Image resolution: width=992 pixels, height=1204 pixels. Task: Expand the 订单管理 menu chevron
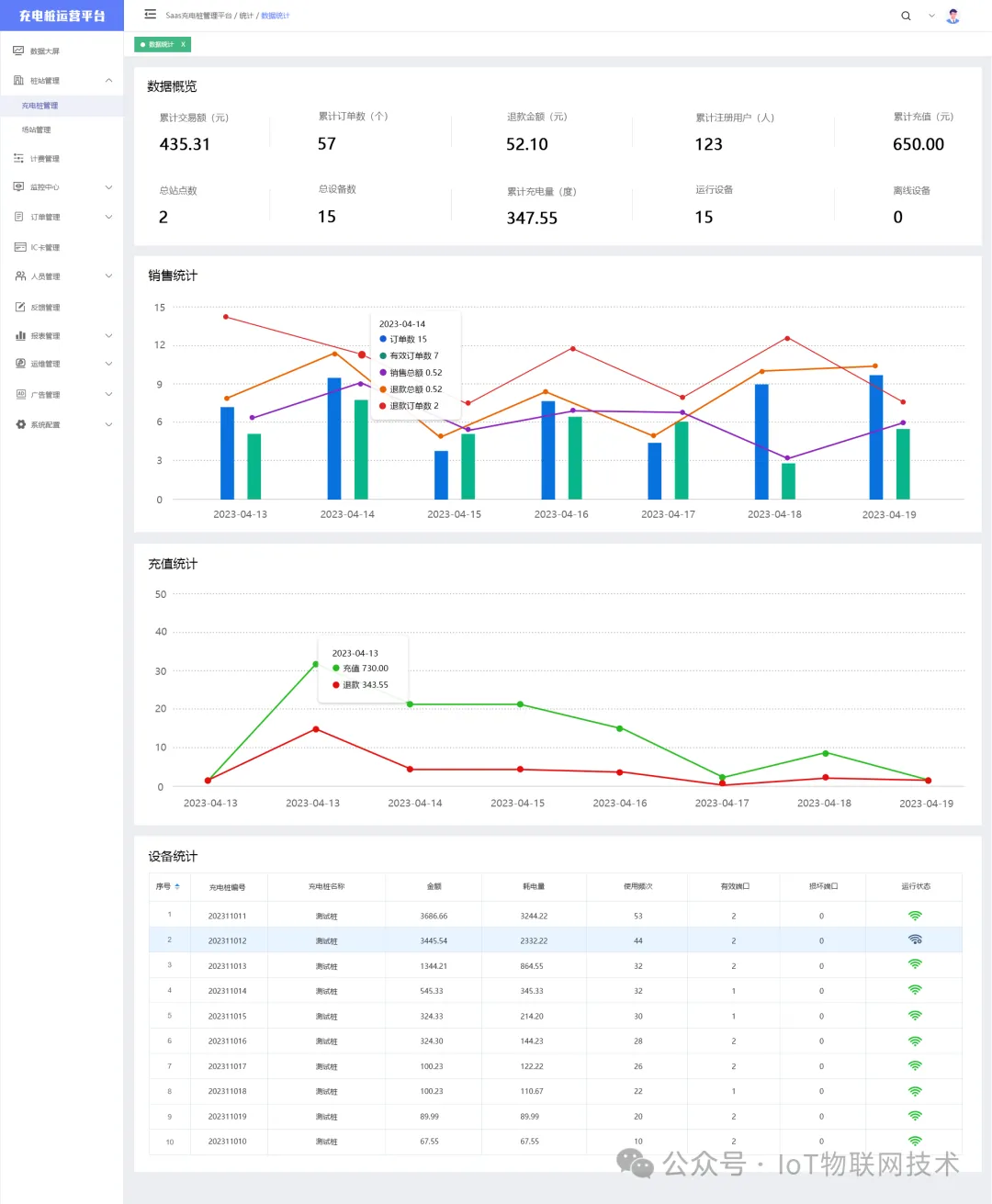click(x=108, y=217)
